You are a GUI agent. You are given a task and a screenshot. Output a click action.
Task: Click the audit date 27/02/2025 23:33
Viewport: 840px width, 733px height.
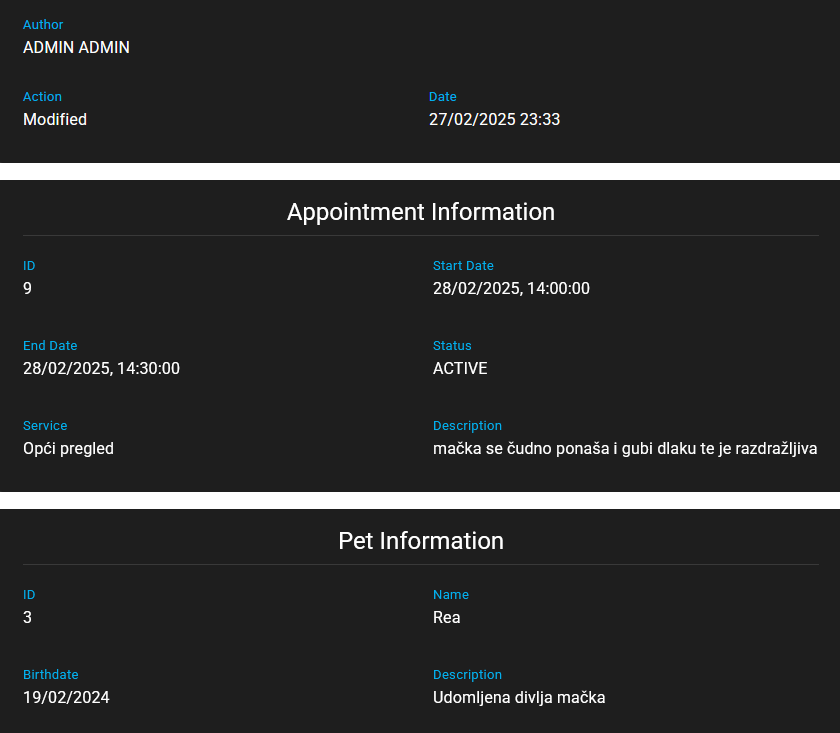(494, 119)
